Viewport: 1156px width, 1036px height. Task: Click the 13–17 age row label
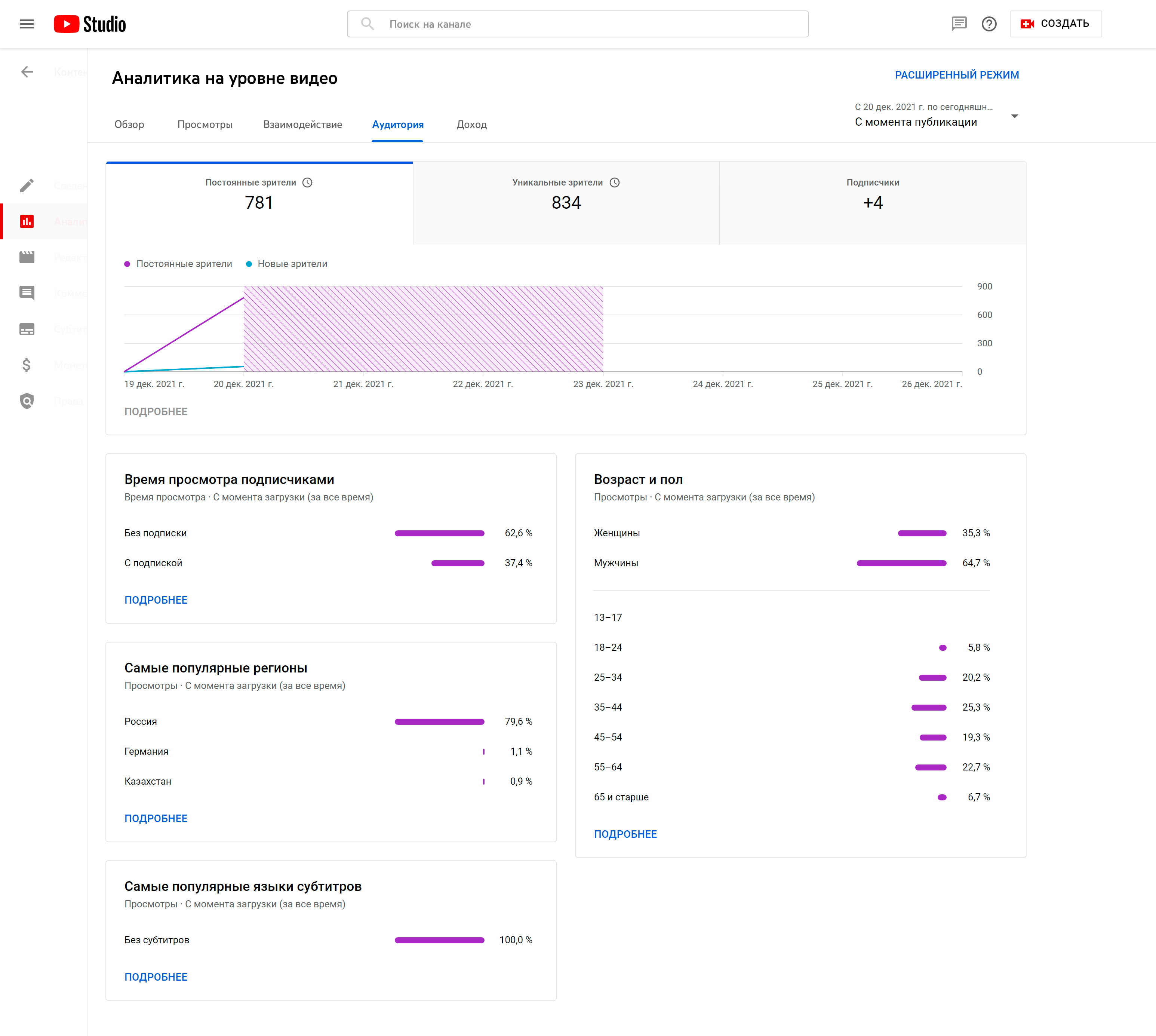608,617
